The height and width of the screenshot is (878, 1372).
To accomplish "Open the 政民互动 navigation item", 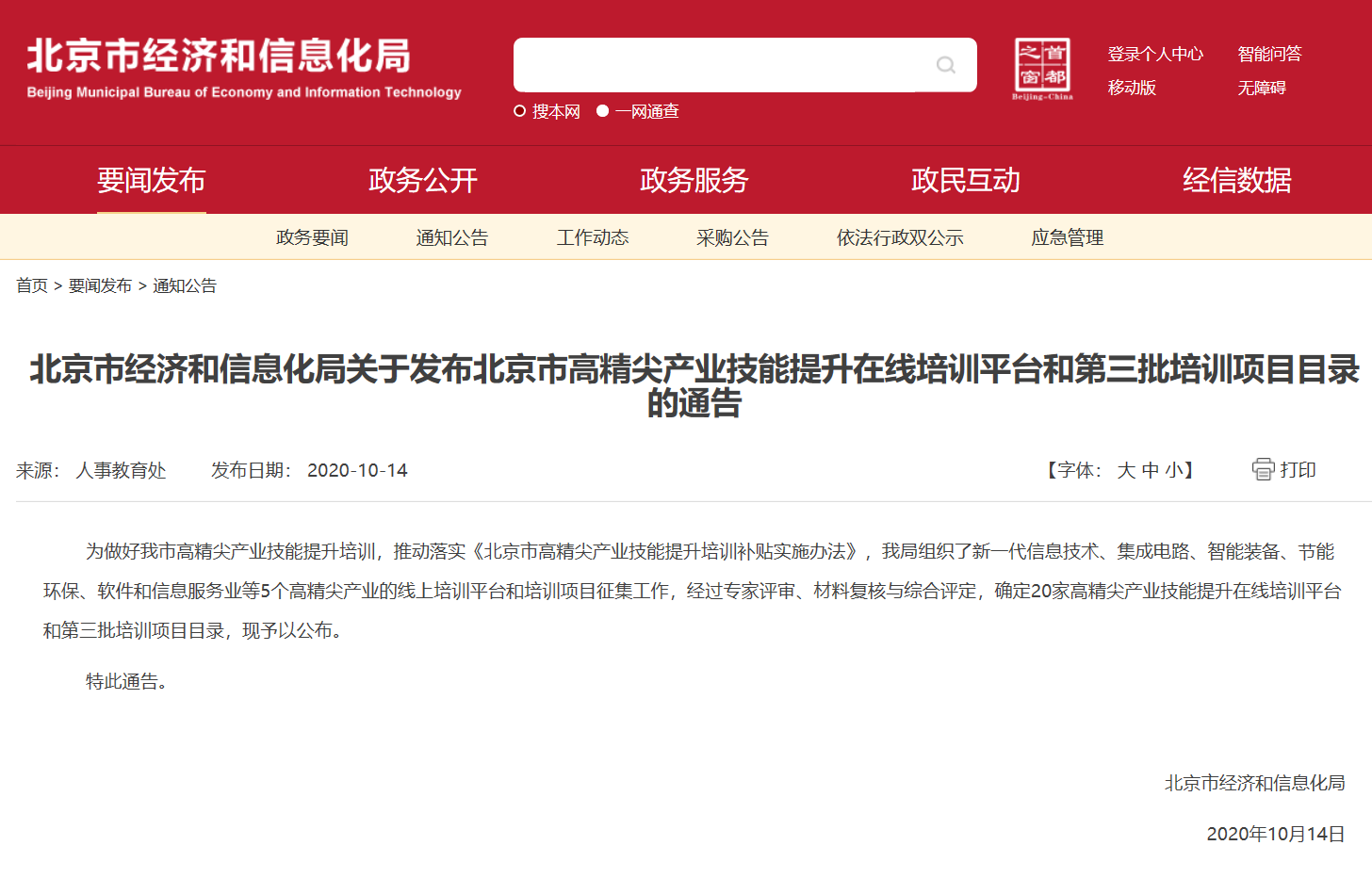I will coord(965,180).
